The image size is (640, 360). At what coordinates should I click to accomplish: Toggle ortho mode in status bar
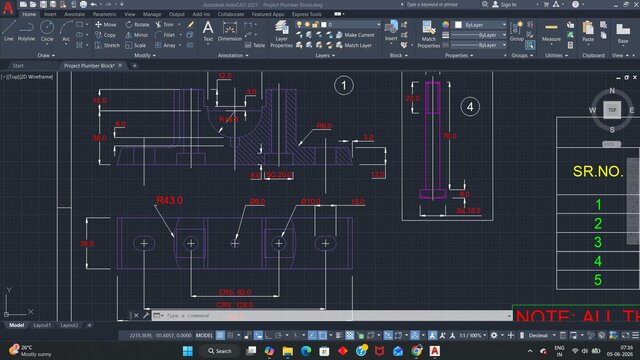[x=269, y=336]
